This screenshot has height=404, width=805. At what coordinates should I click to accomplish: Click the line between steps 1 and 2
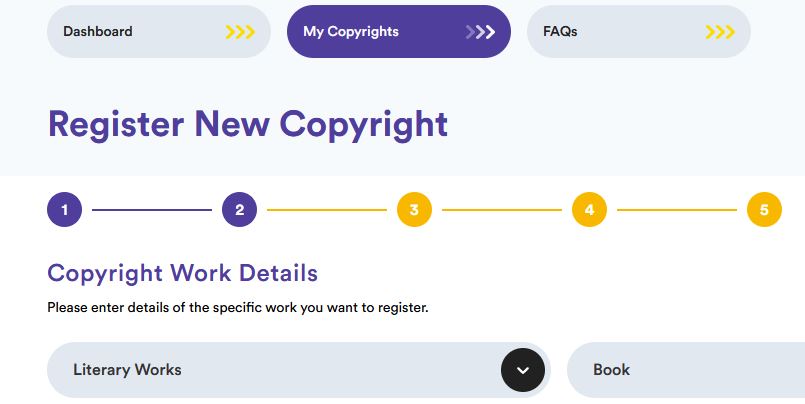(152, 210)
